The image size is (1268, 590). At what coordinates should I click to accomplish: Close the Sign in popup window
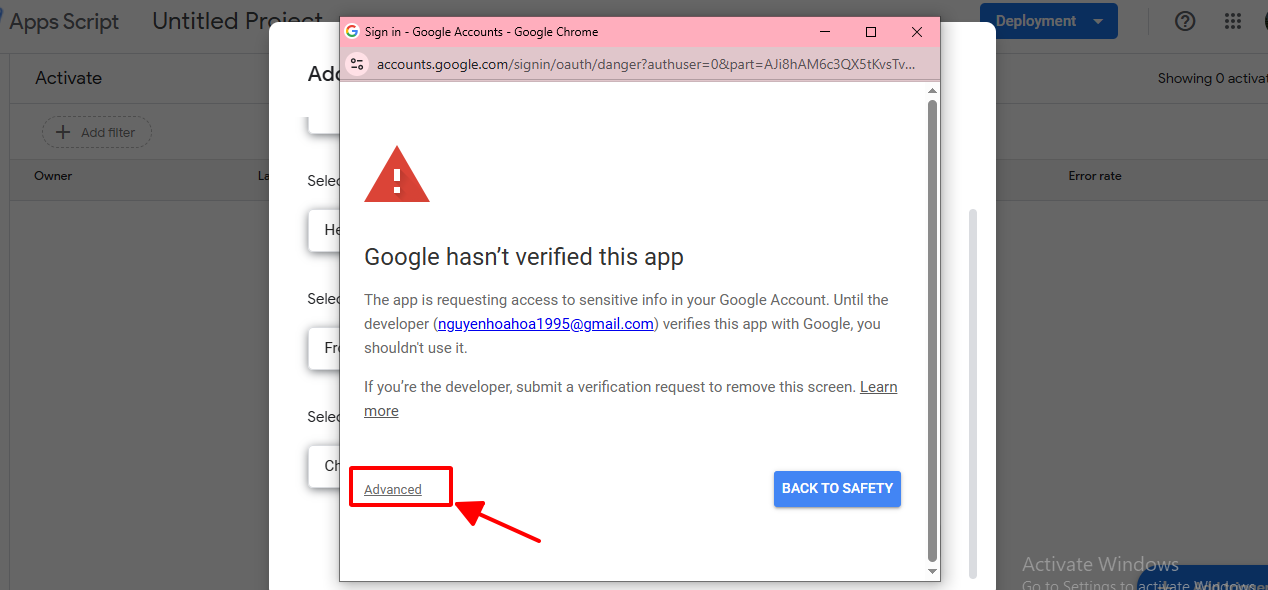tap(917, 32)
